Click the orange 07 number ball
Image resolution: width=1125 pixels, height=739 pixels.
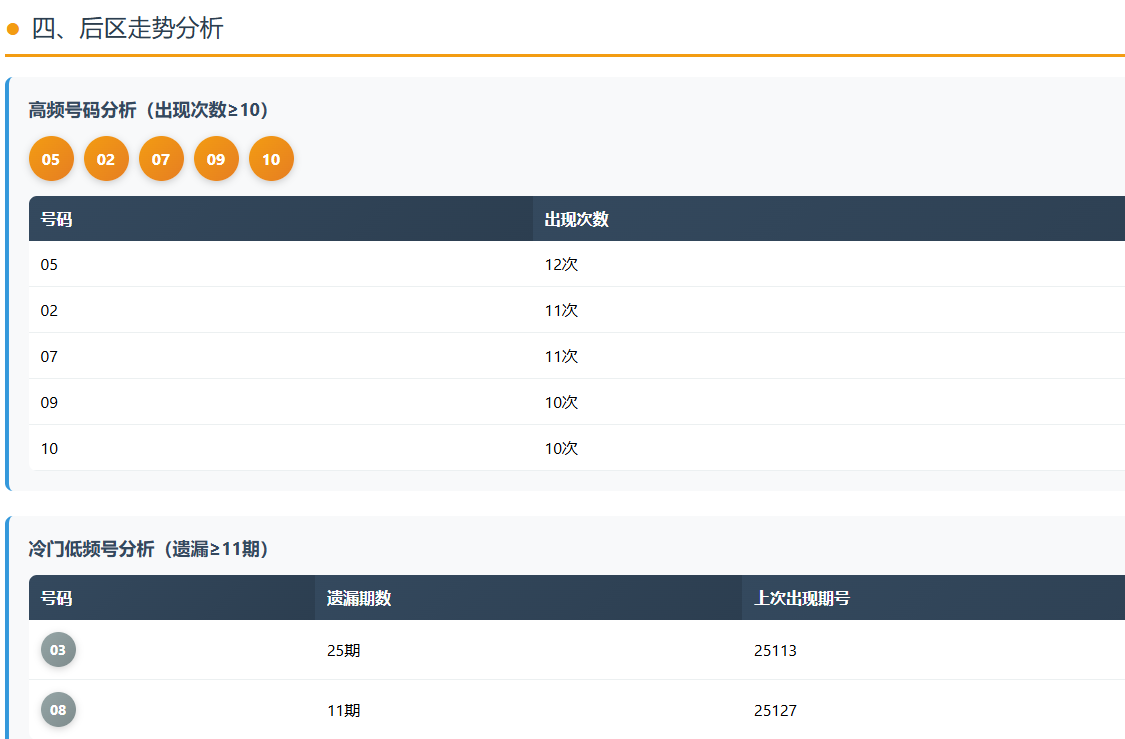[161, 159]
